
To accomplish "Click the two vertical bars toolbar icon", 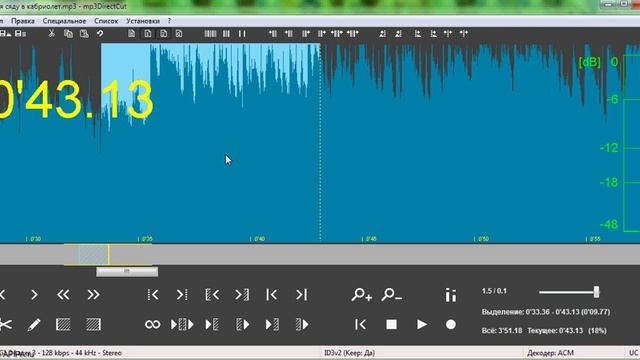I will pyautogui.click(x=242, y=33).
